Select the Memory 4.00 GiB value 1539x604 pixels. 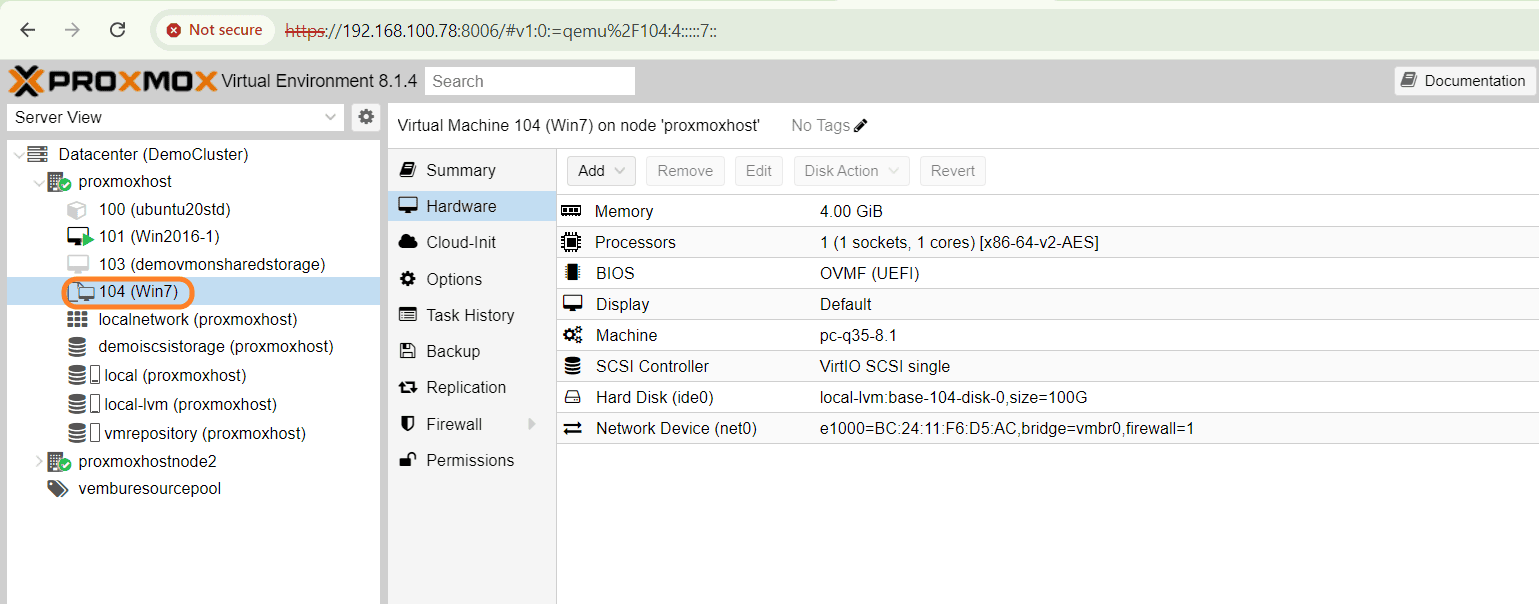(851, 211)
